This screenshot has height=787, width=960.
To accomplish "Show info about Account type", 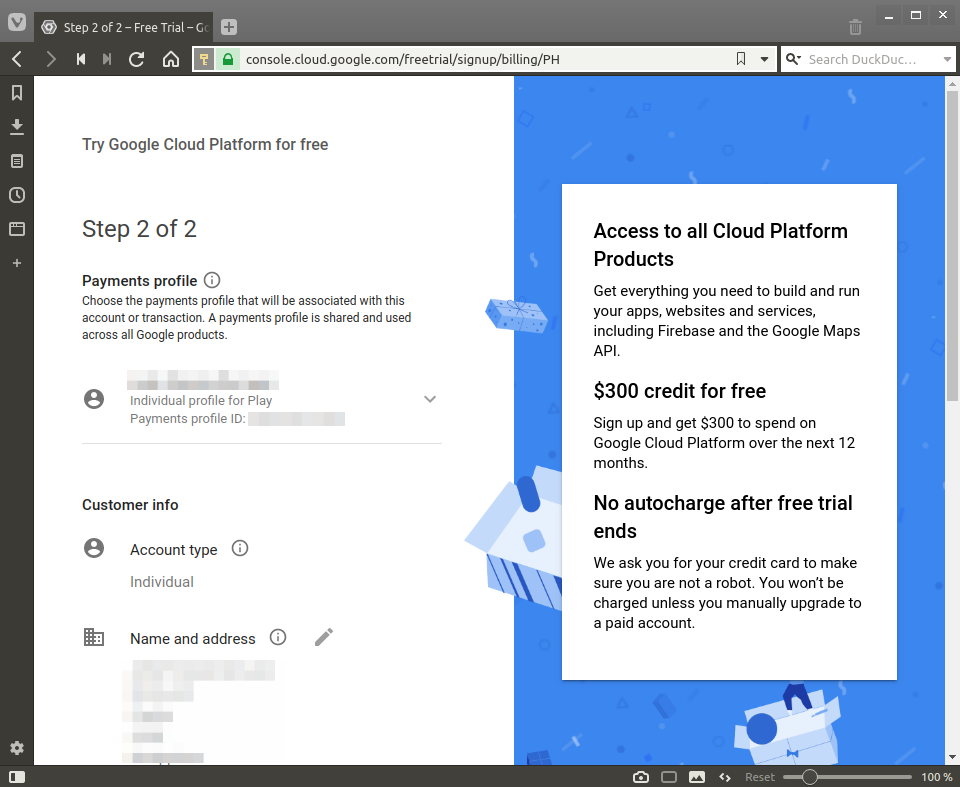I will pos(240,548).
